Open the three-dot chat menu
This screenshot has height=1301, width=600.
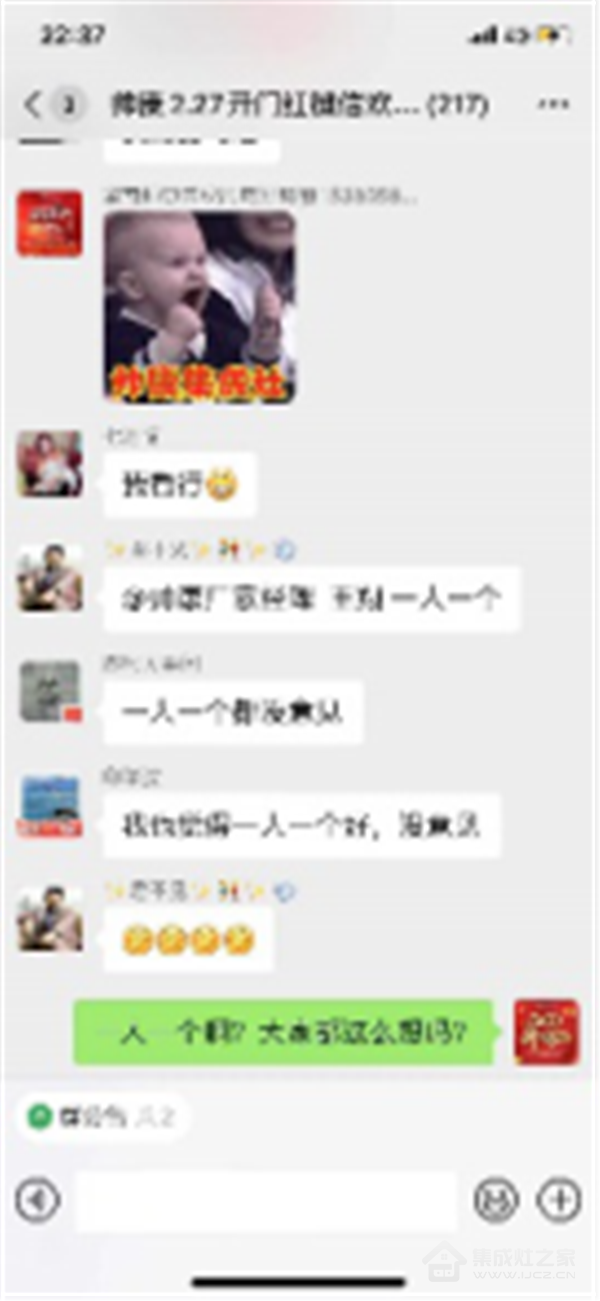point(553,104)
